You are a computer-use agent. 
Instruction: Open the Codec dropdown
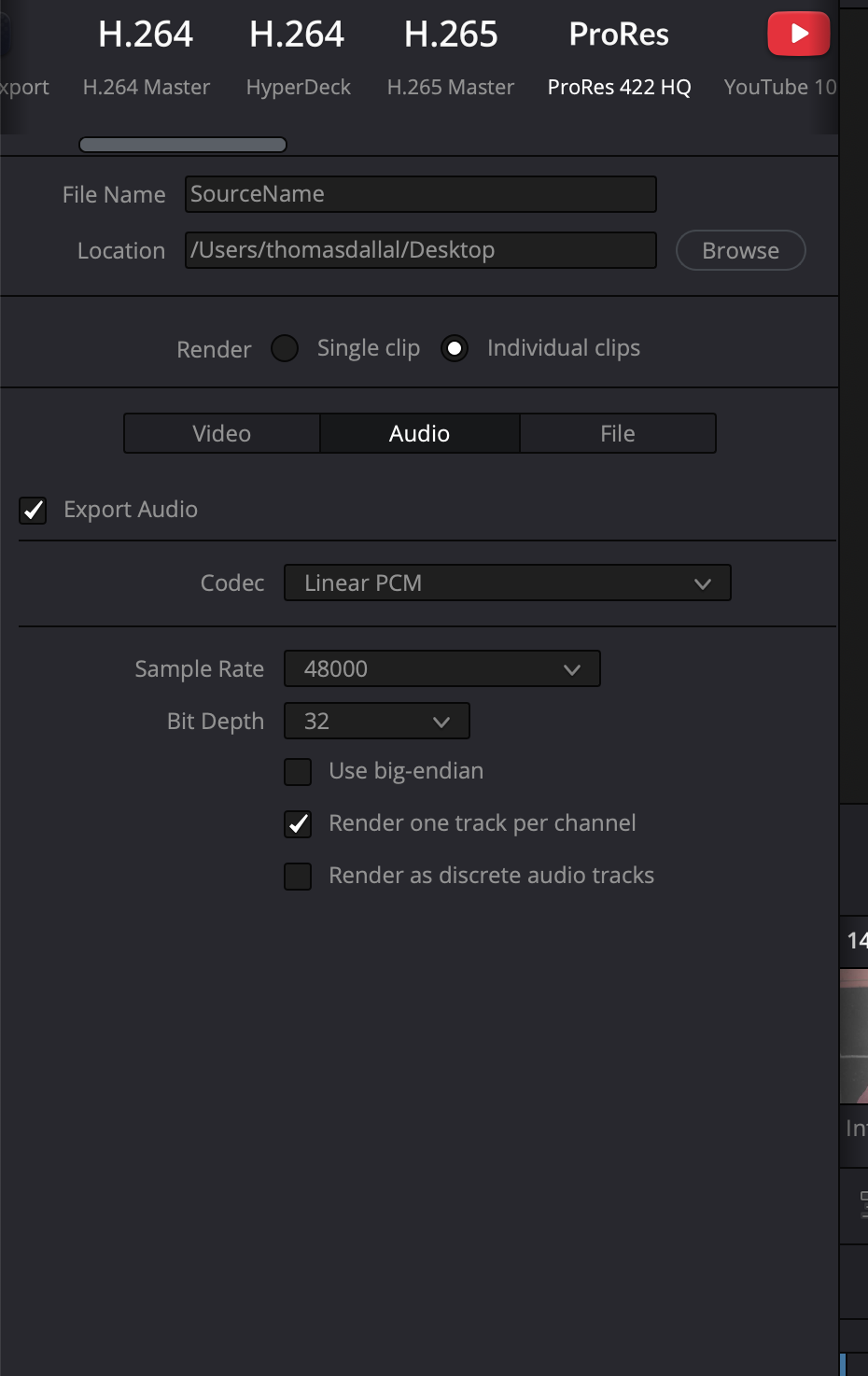508,583
